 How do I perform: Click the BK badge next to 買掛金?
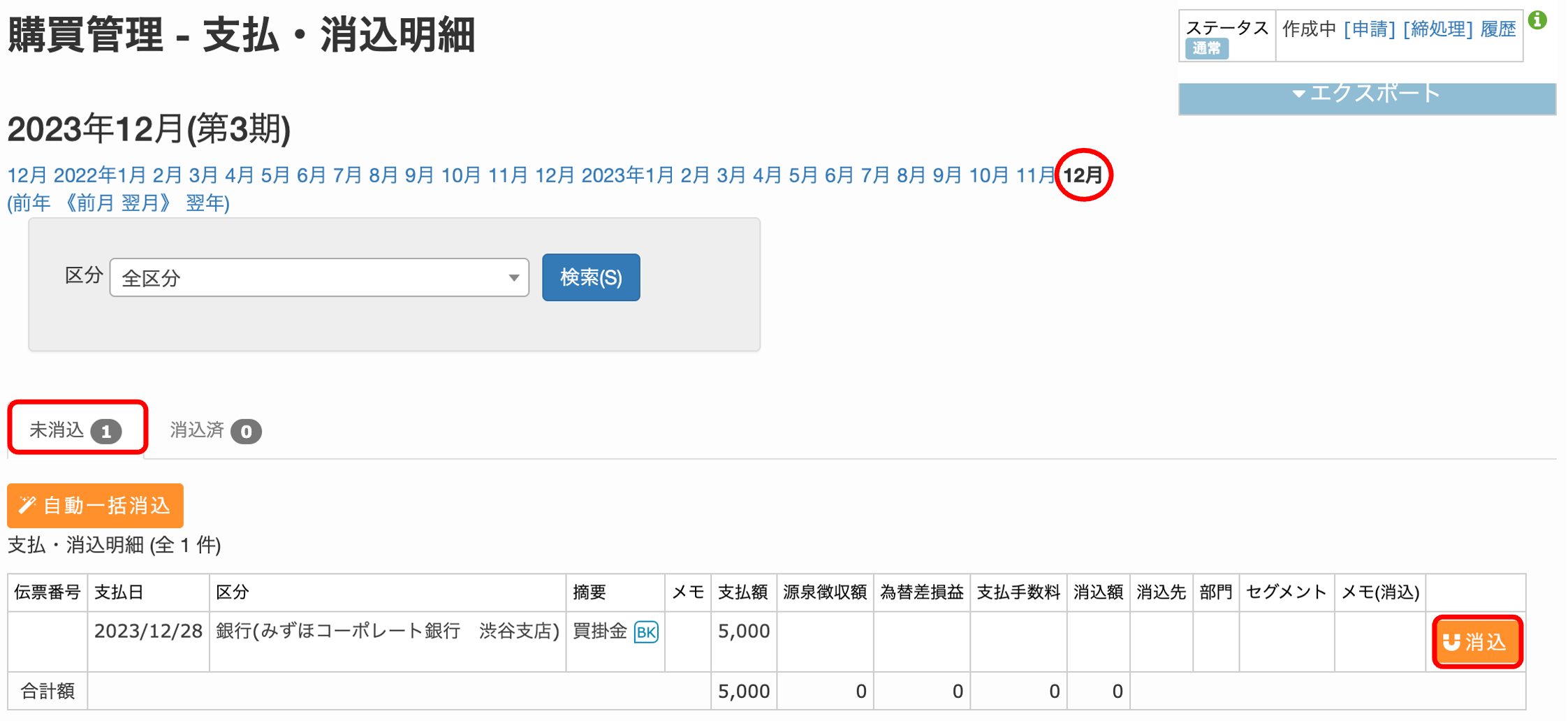point(646,632)
